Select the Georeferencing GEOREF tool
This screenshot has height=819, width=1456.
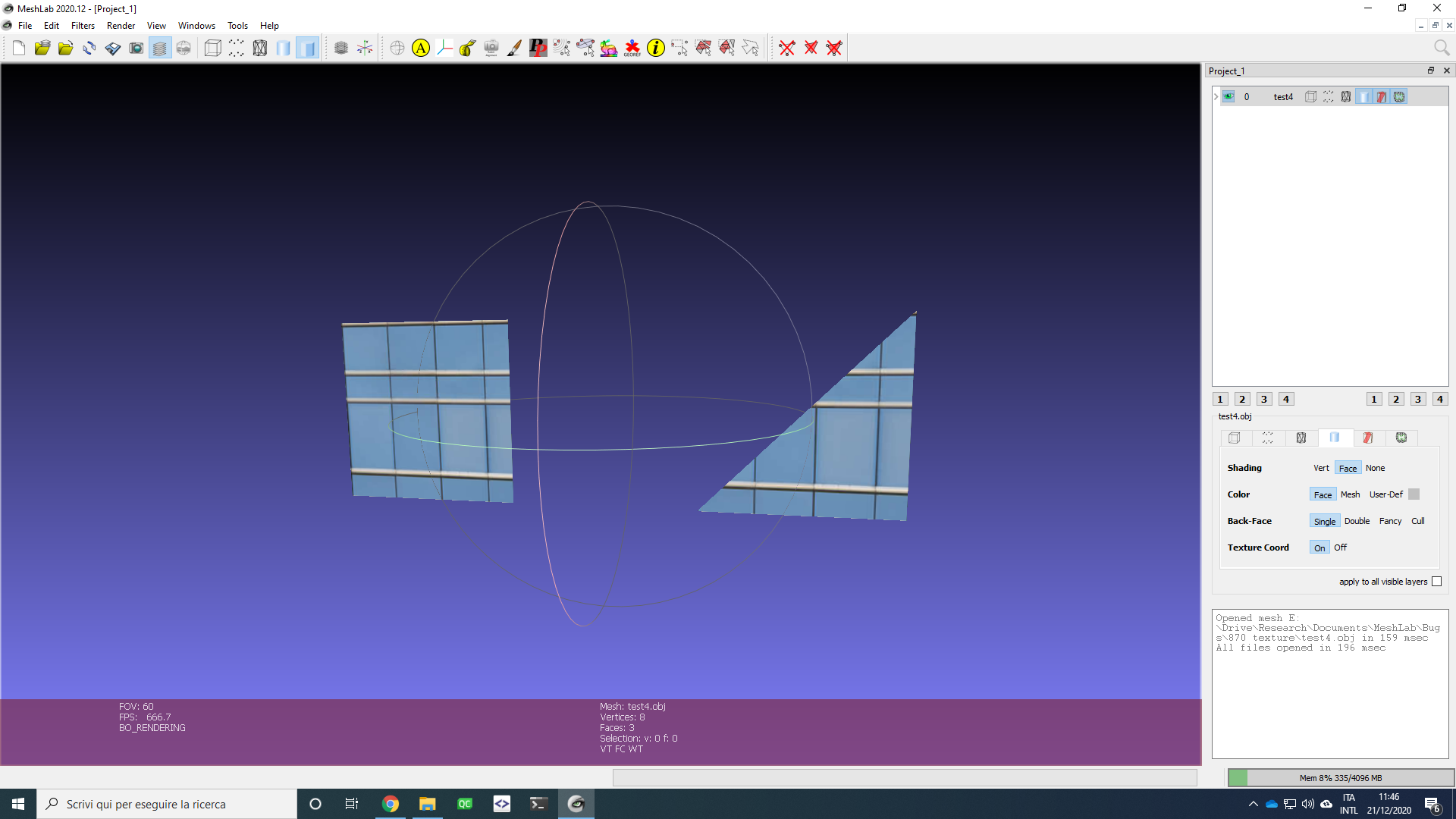coord(632,49)
